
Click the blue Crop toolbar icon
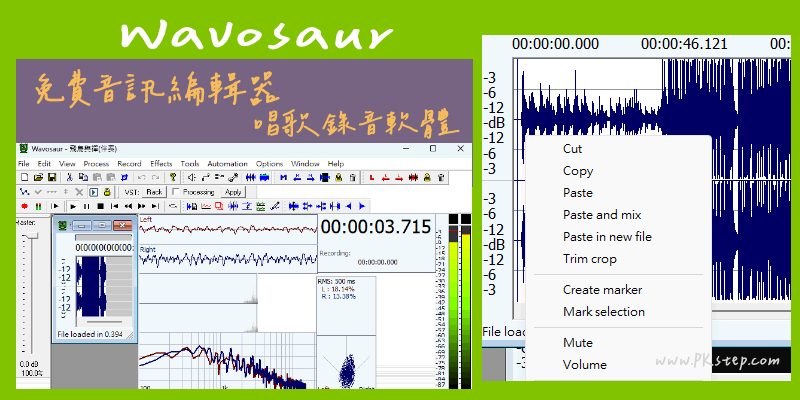pyautogui.click(x=124, y=178)
